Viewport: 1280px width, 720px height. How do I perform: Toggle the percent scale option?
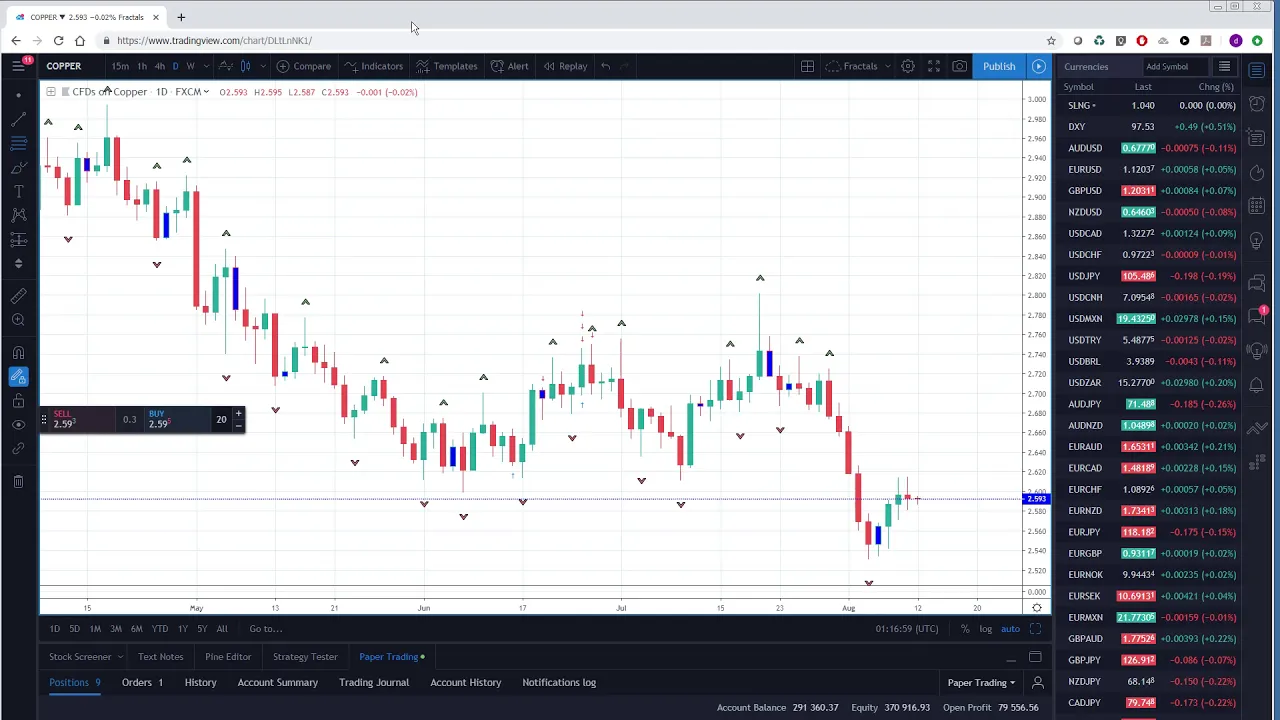(965, 629)
